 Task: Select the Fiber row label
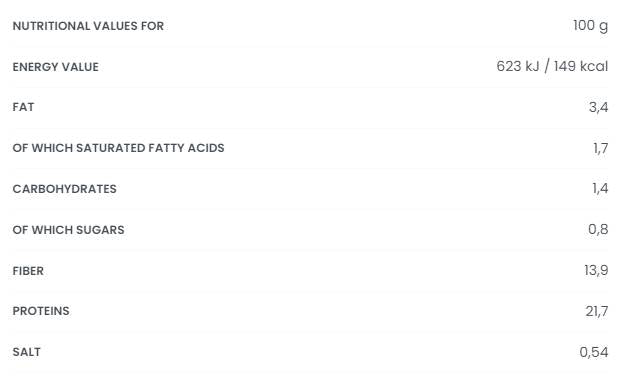click(x=28, y=271)
